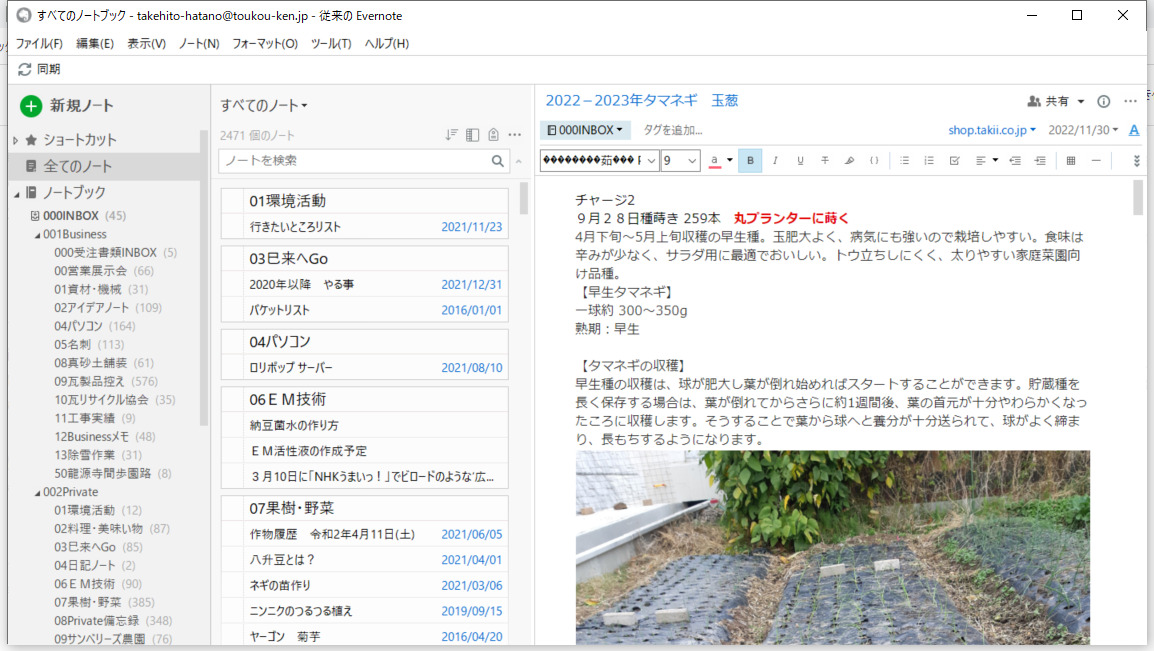
Task: Click the tag filter icon in note list
Action: point(494,135)
